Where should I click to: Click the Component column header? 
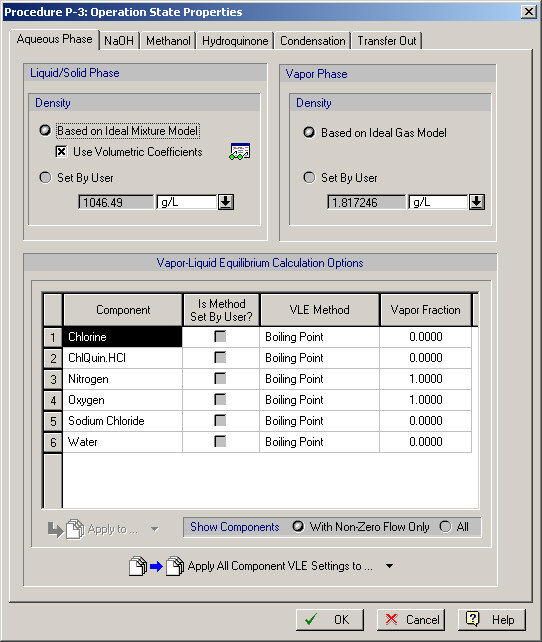point(123,310)
